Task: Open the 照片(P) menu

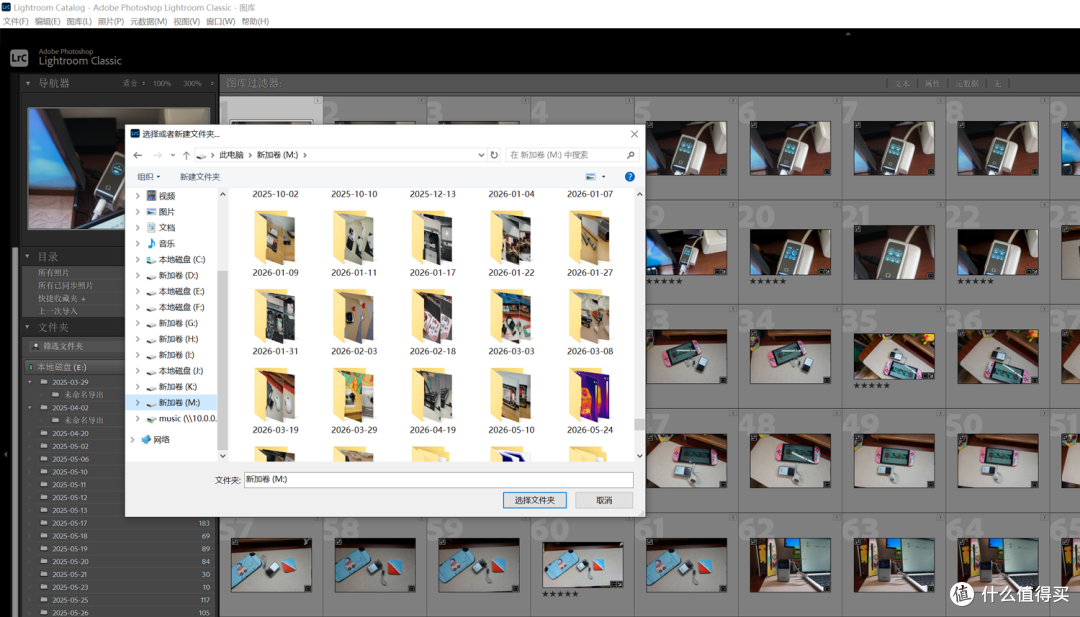Action: pyautogui.click(x=111, y=21)
